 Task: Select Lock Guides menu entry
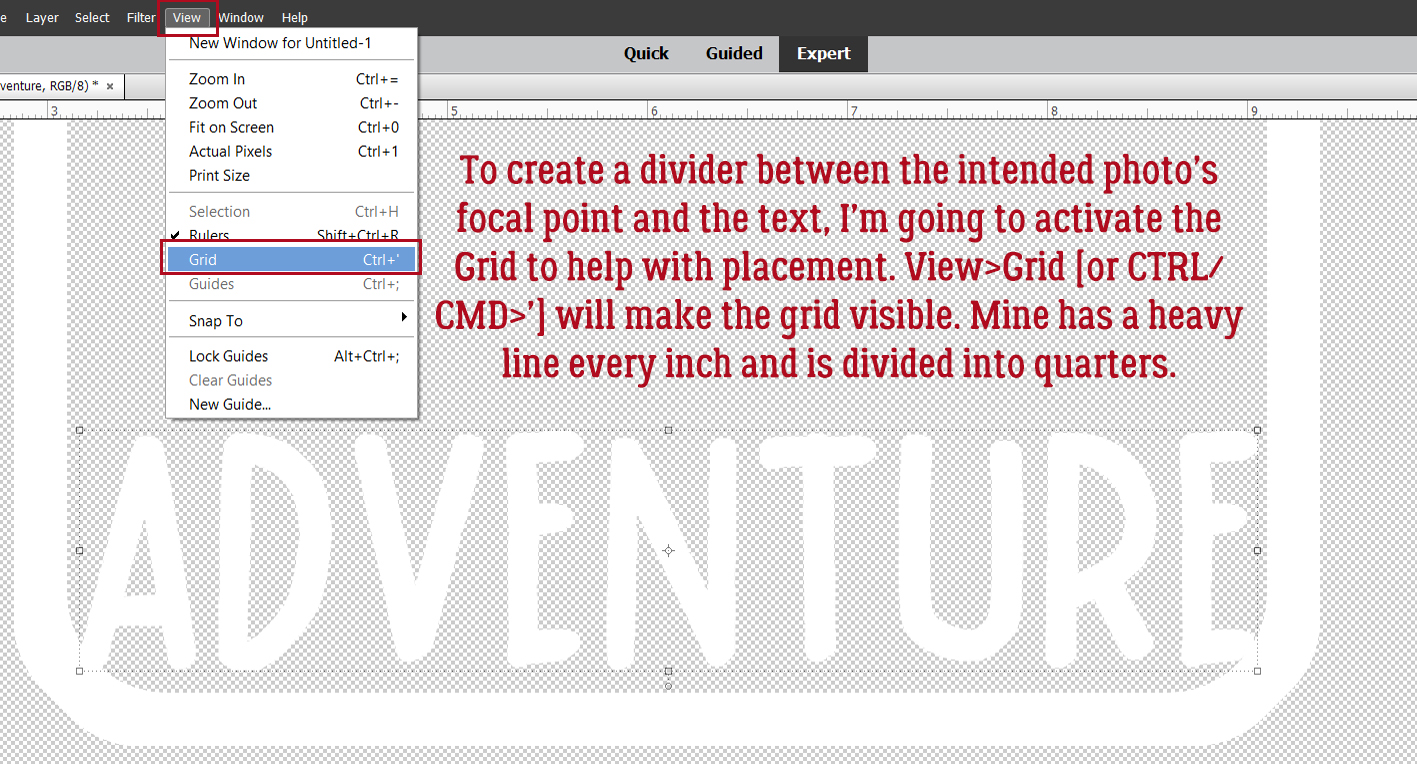click(292, 356)
